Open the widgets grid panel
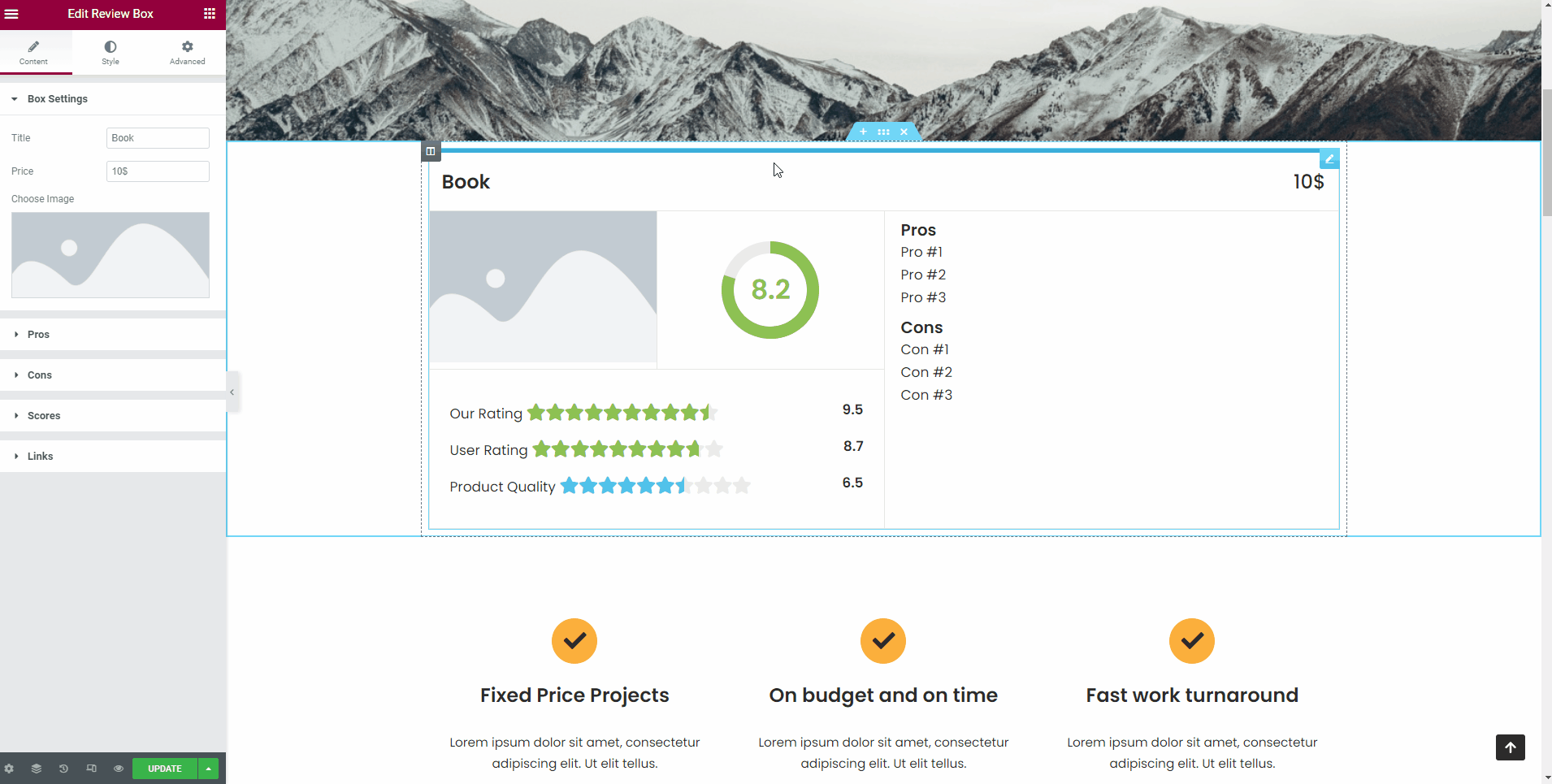 click(x=209, y=14)
